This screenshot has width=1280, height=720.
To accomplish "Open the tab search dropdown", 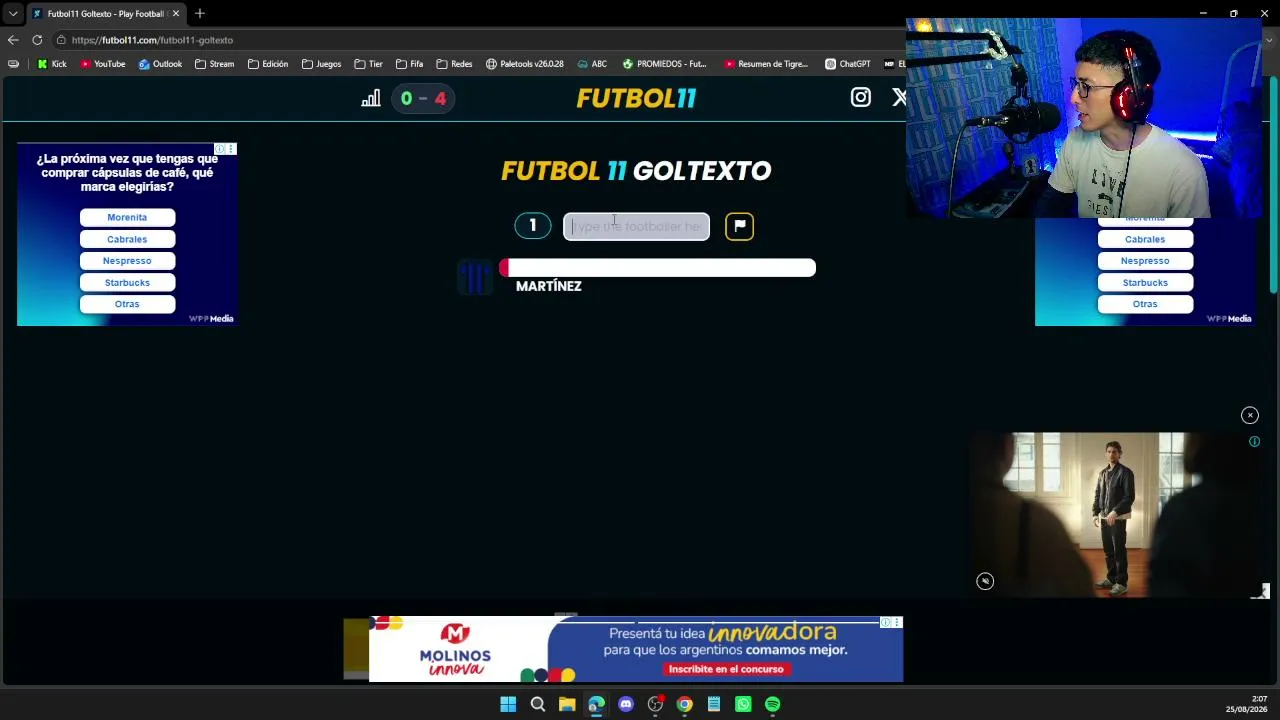I will (12, 14).
